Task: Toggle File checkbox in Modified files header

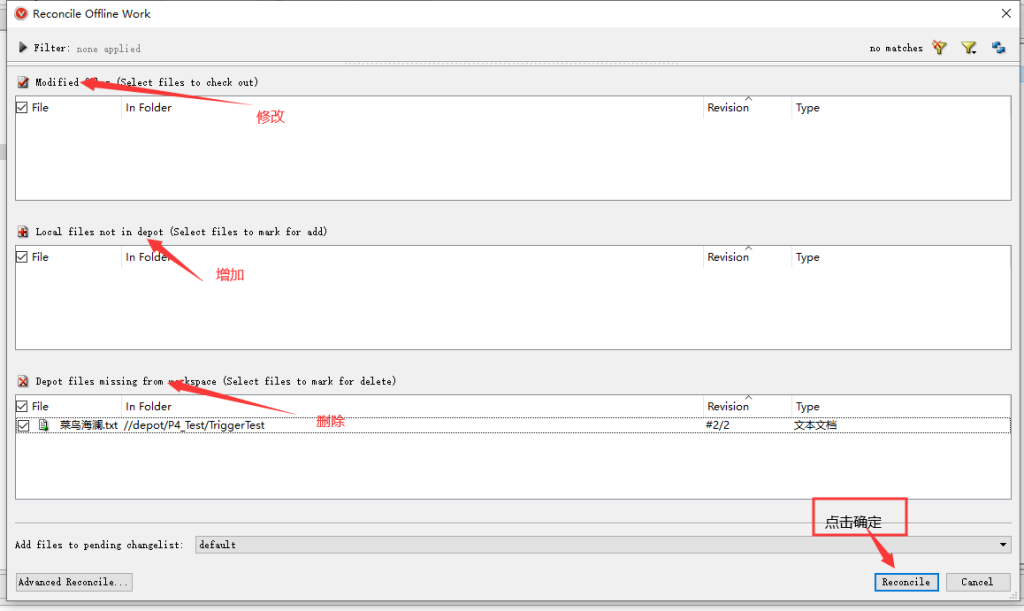Action: [x=22, y=108]
